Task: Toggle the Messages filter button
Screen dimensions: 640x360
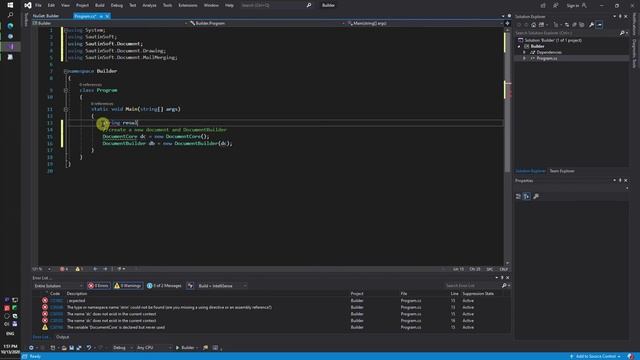Action: pos(164,286)
